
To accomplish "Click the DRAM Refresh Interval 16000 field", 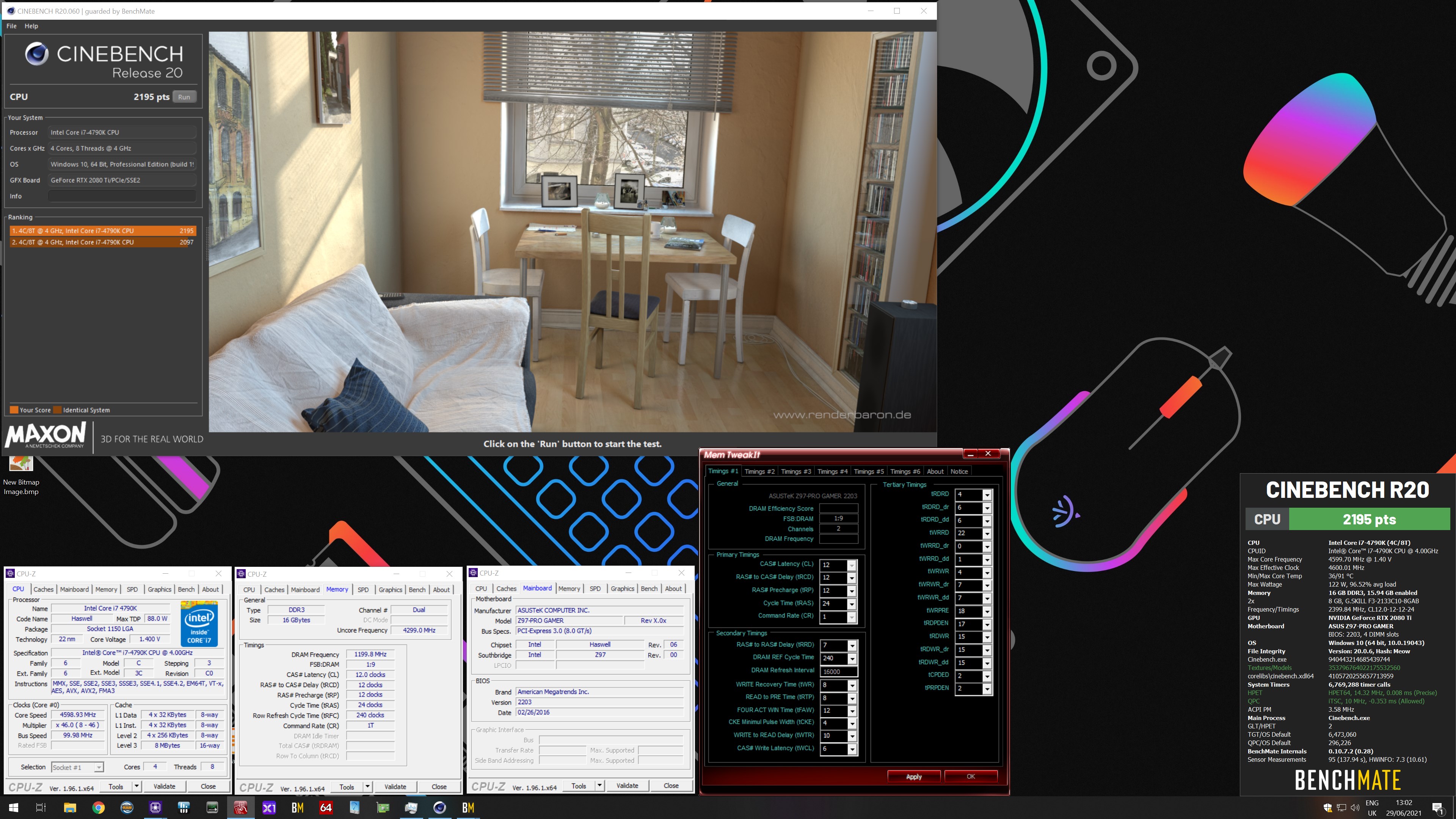I will click(839, 672).
